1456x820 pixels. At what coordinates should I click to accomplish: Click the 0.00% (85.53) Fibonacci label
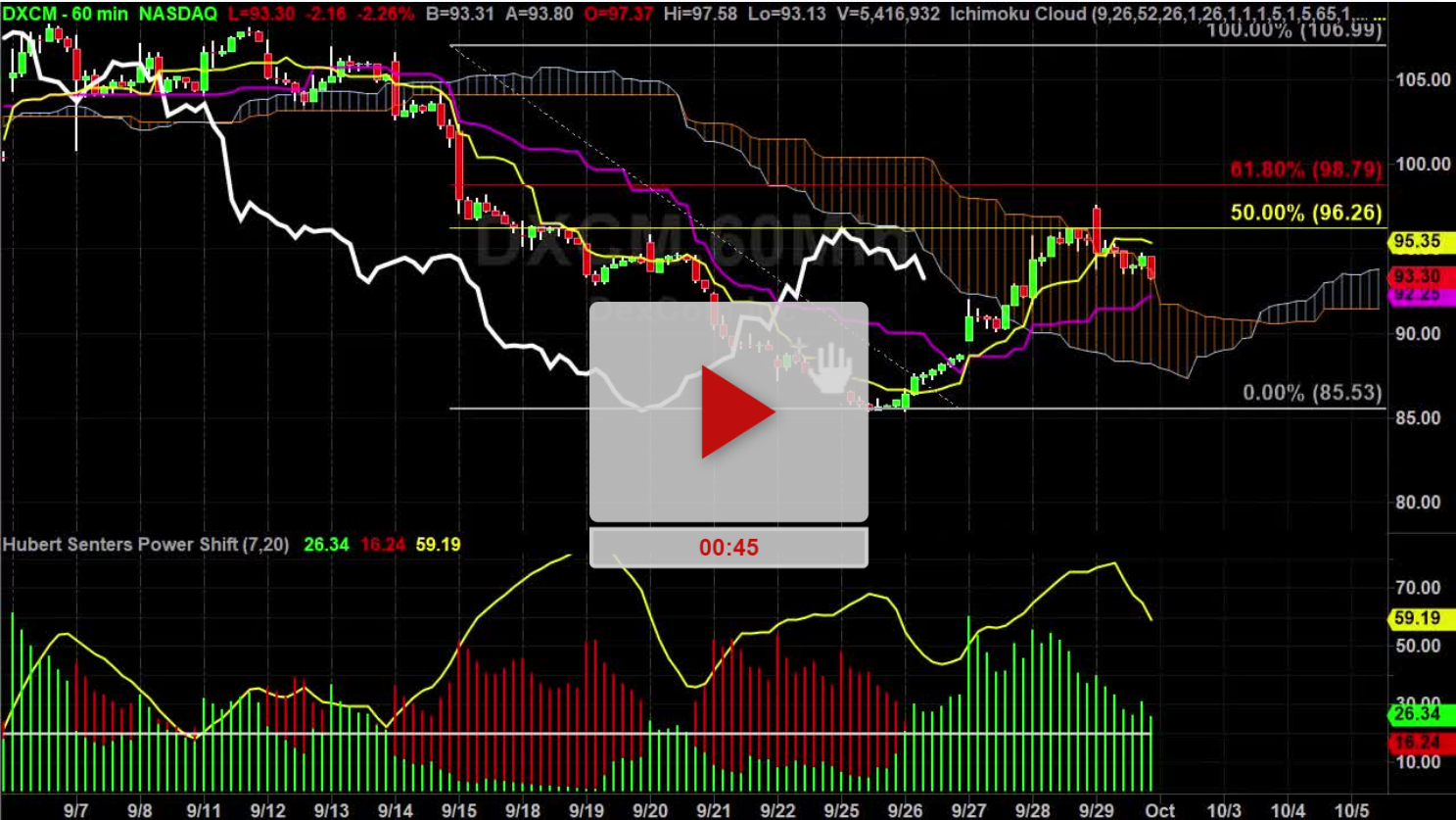coord(1312,393)
